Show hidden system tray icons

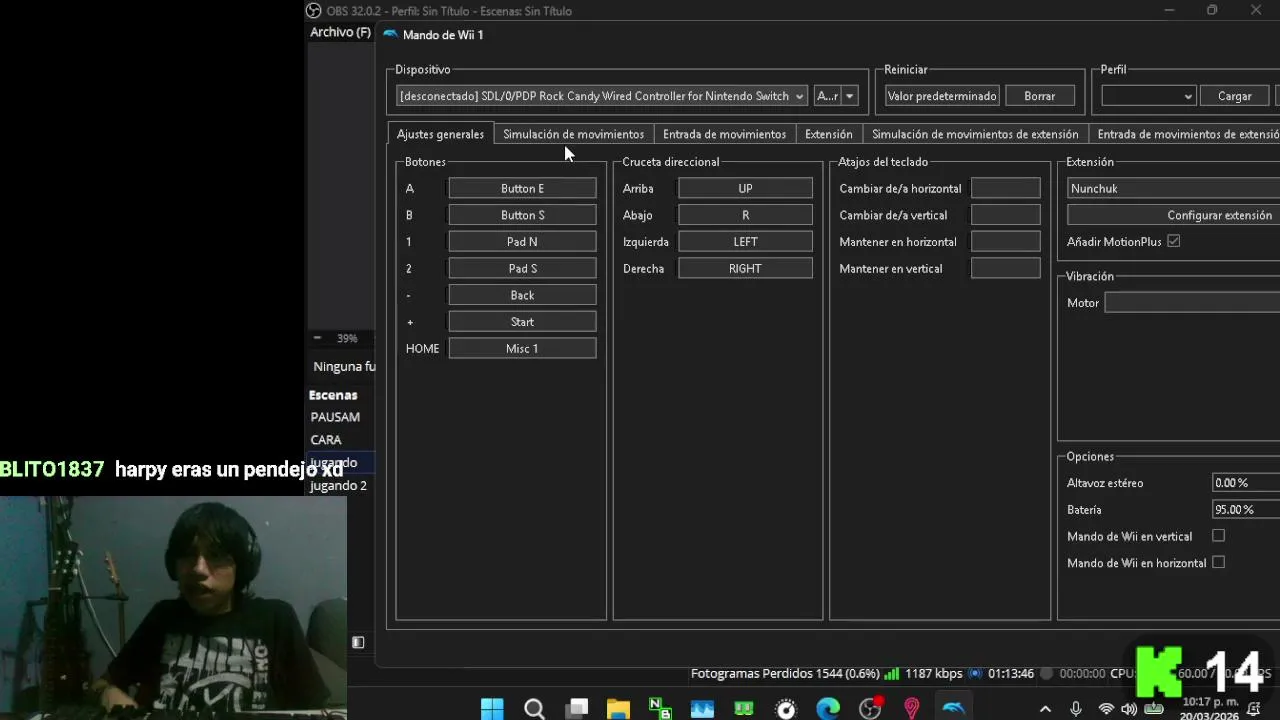[1045, 709]
